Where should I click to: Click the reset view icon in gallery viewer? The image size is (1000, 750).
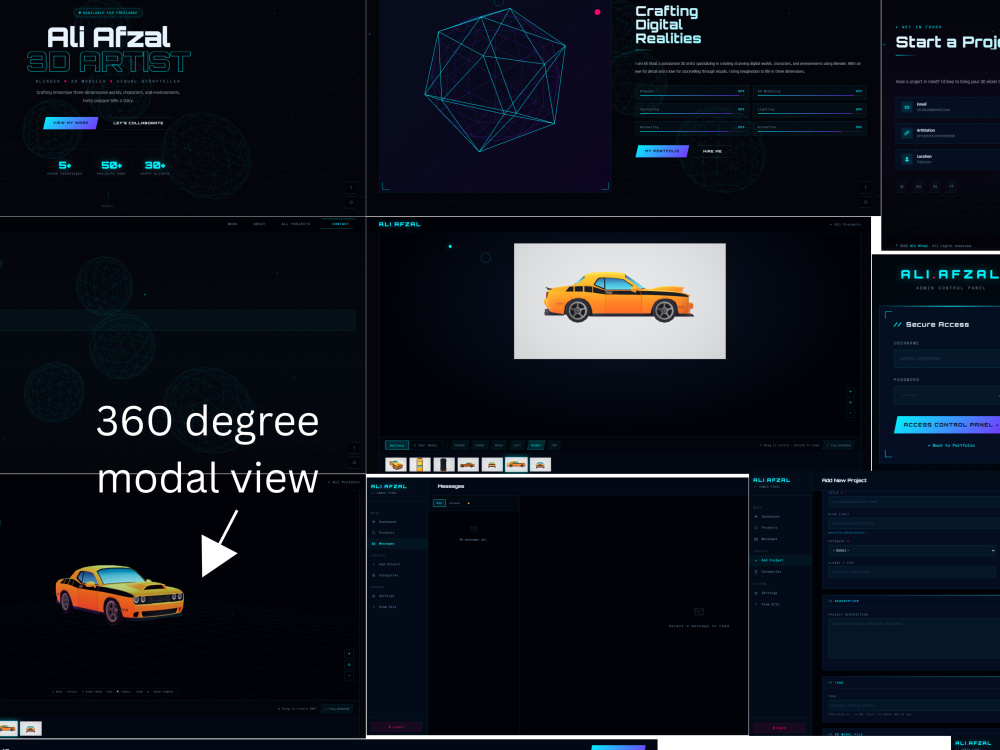[850, 402]
